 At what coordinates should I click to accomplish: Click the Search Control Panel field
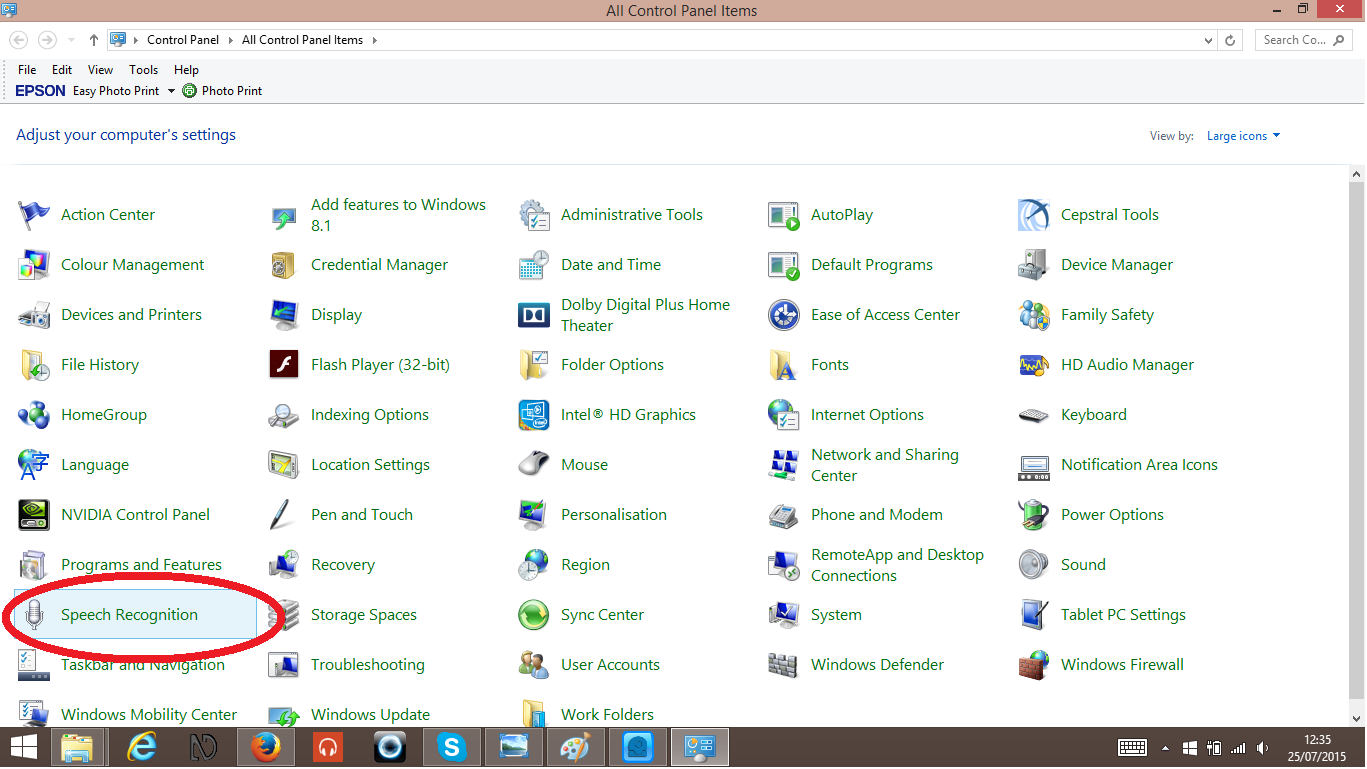[x=1303, y=40]
